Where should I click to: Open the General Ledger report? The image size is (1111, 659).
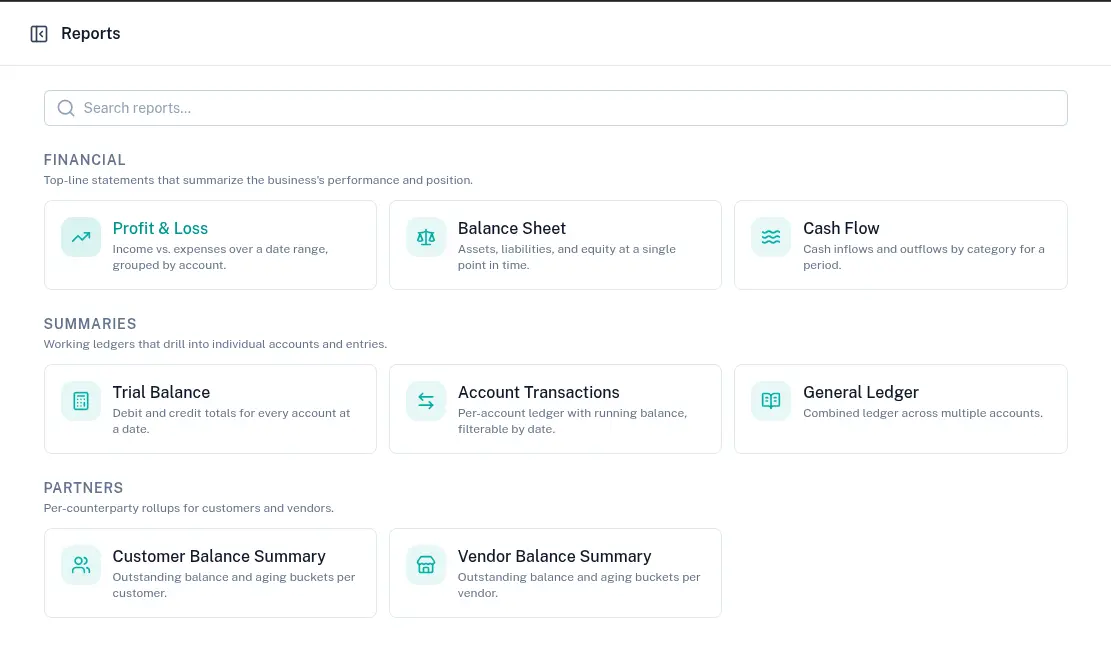point(901,409)
